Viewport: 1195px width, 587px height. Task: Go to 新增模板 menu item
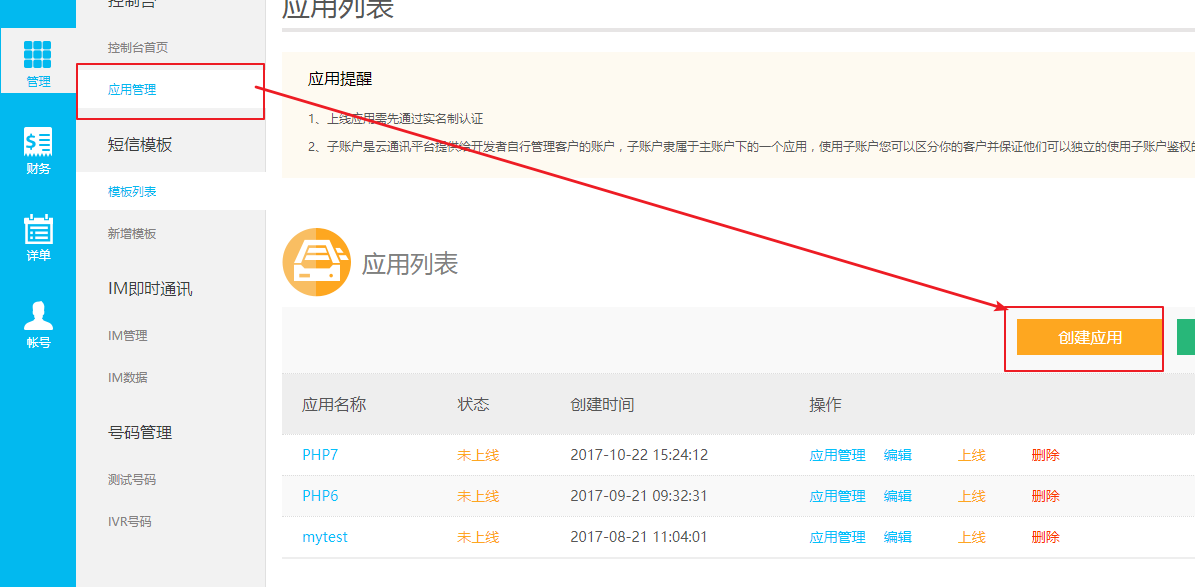tap(132, 234)
